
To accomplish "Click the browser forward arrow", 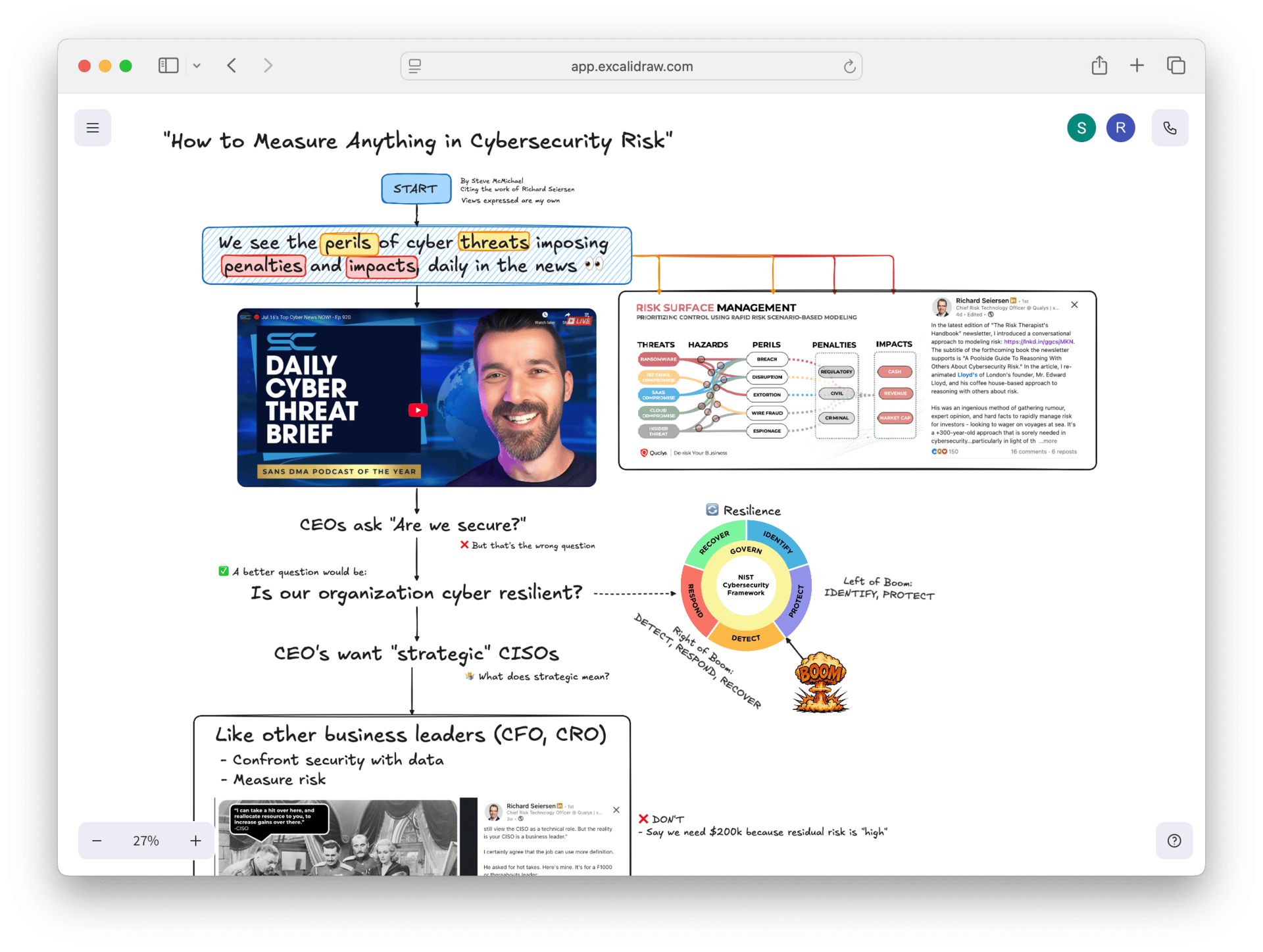I will pyautogui.click(x=268, y=66).
